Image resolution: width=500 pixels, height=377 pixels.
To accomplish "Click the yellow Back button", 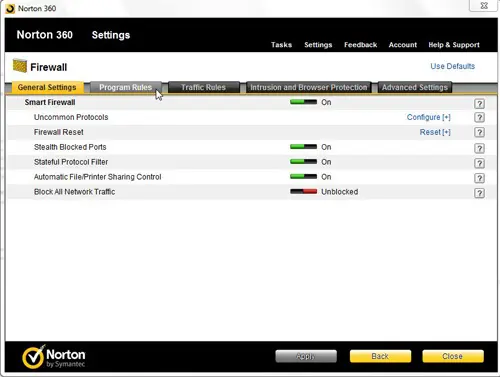I will pyautogui.click(x=380, y=356).
